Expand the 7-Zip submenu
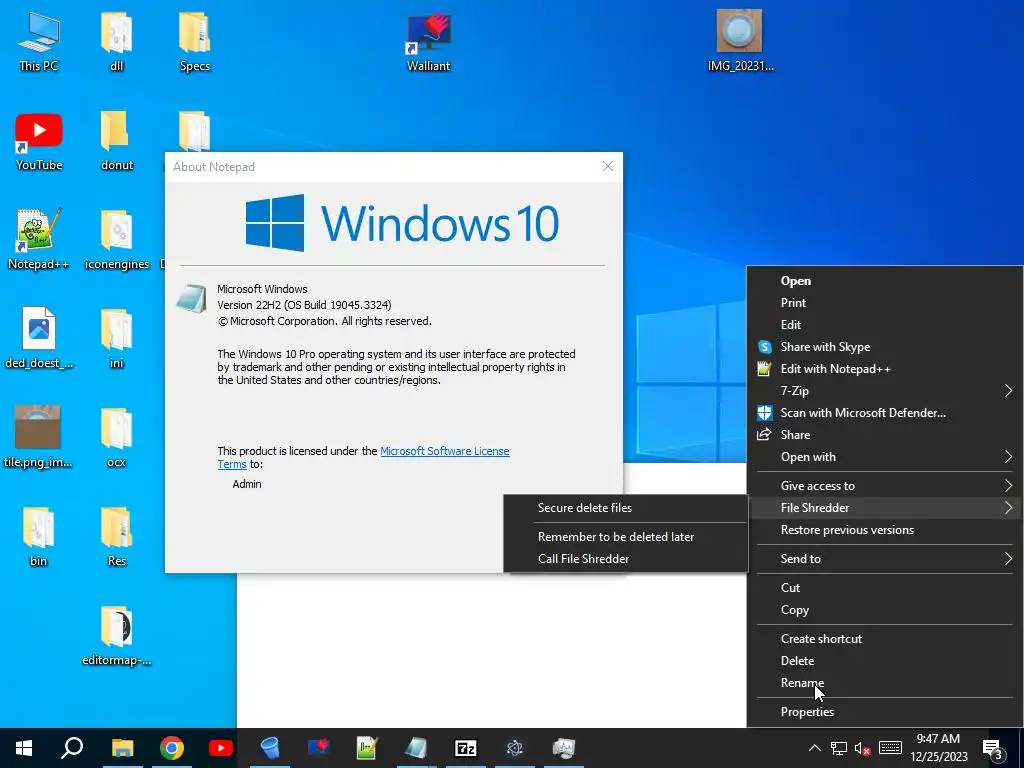Image resolution: width=1024 pixels, height=768 pixels. point(885,391)
